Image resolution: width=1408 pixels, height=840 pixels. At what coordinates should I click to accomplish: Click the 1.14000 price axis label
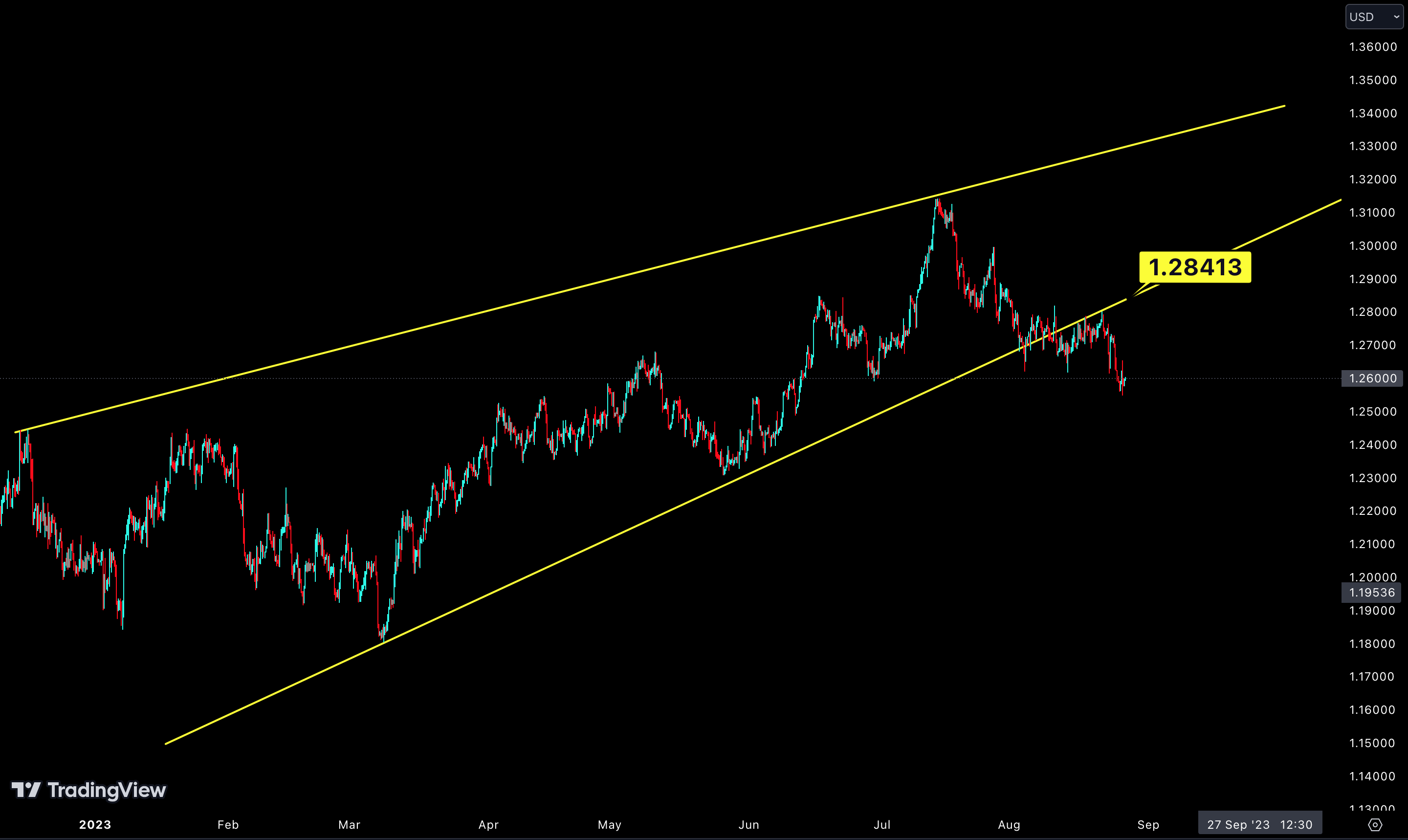(1373, 776)
